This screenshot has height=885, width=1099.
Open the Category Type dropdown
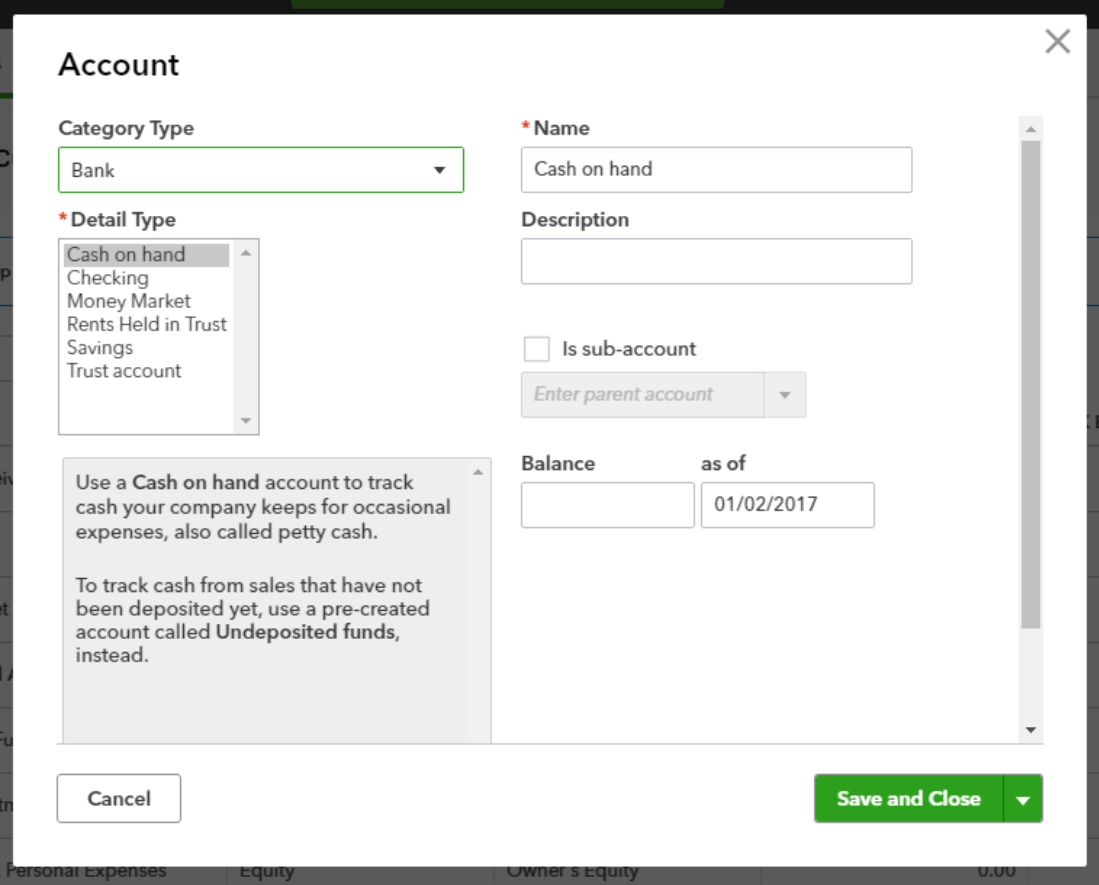click(441, 170)
